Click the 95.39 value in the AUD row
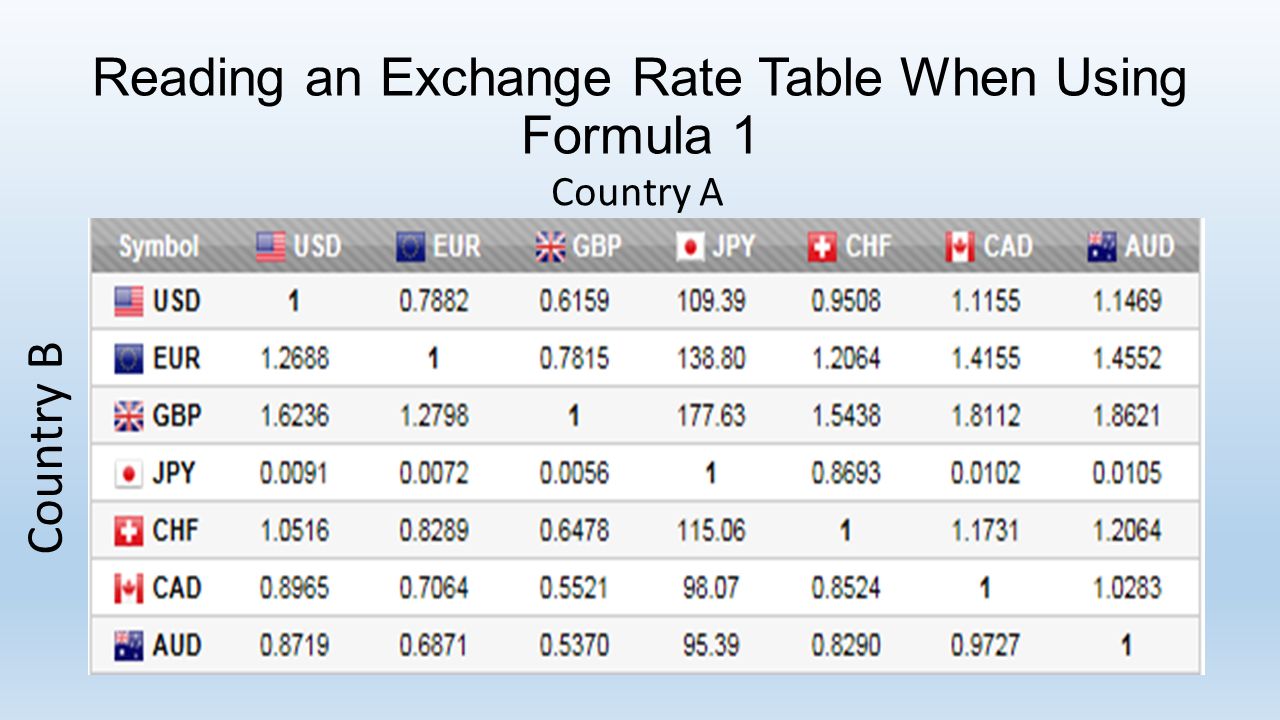 click(711, 646)
